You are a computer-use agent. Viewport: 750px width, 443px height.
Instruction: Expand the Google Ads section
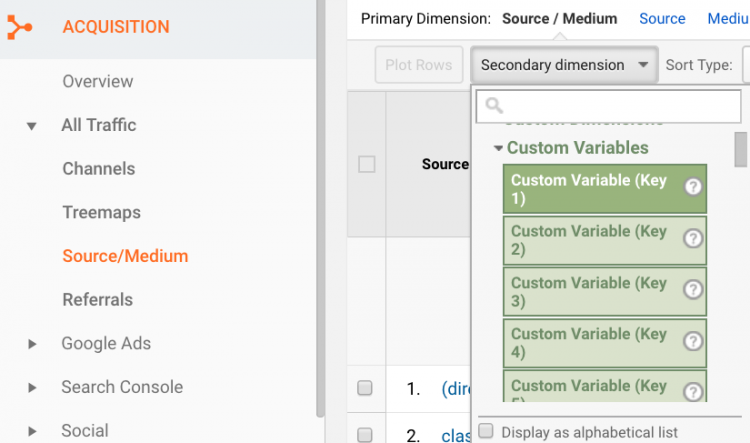[32, 344]
